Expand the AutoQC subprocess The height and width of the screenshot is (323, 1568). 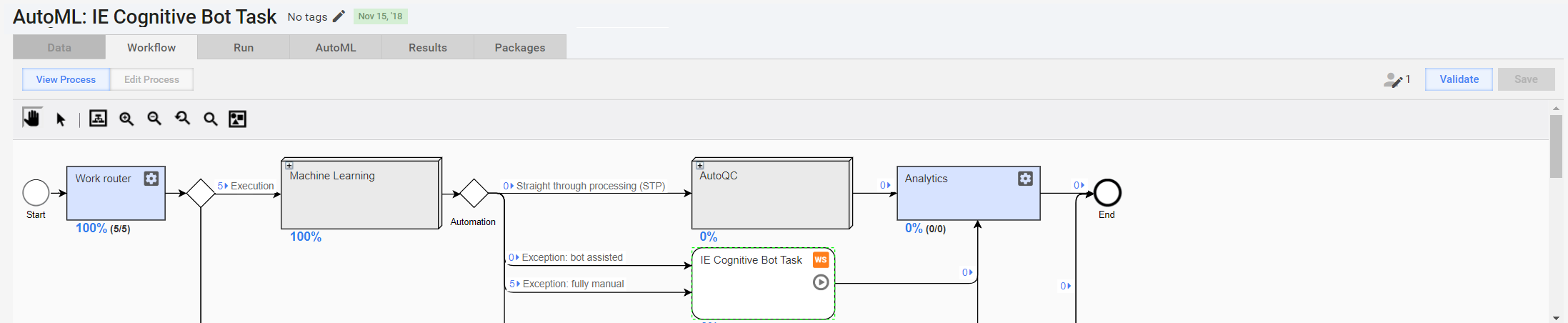pyautogui.click(x=700, y=165)
